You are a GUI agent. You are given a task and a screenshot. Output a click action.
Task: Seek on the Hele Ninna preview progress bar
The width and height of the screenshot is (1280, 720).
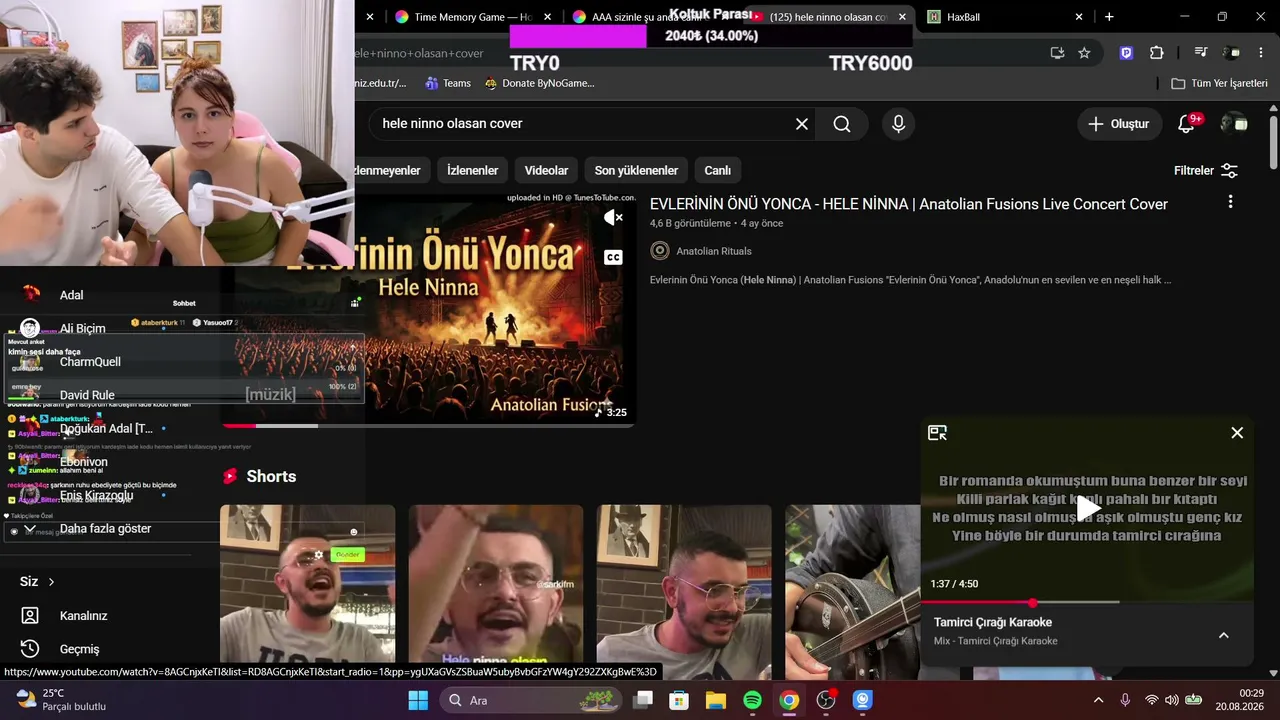tap(428, 425)
